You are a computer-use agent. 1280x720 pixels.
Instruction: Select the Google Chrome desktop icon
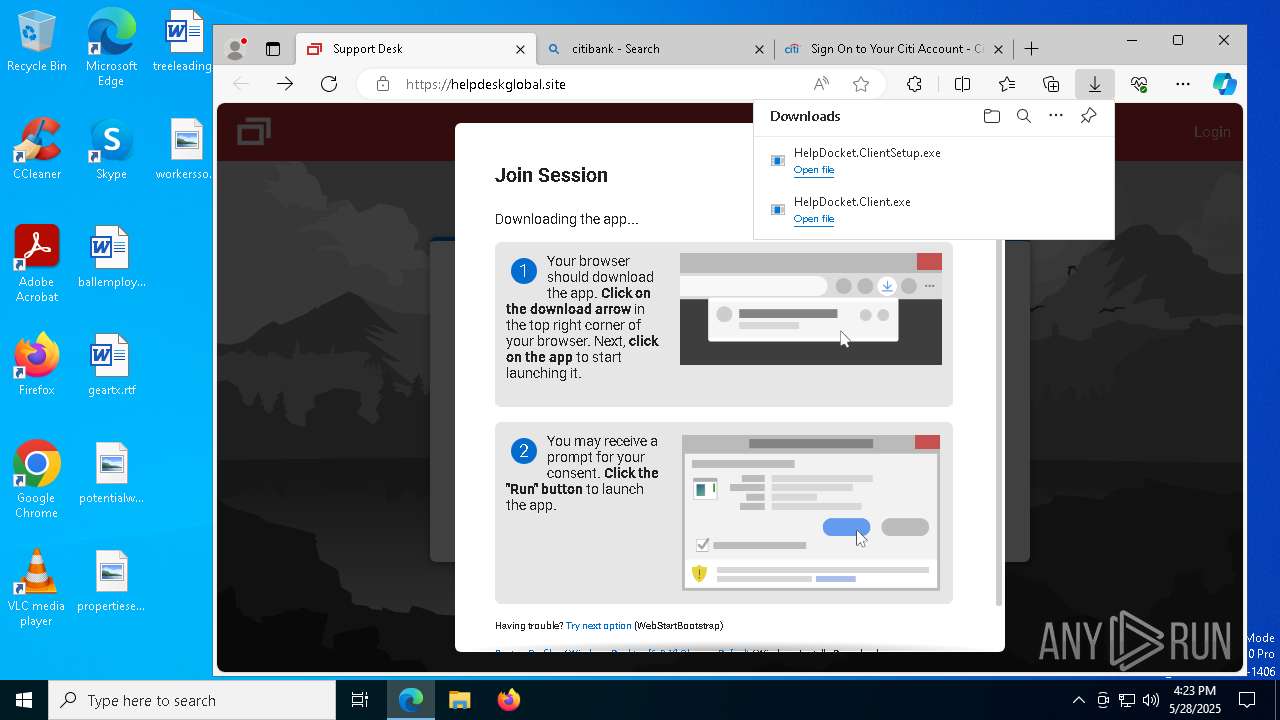click(37, 480)
